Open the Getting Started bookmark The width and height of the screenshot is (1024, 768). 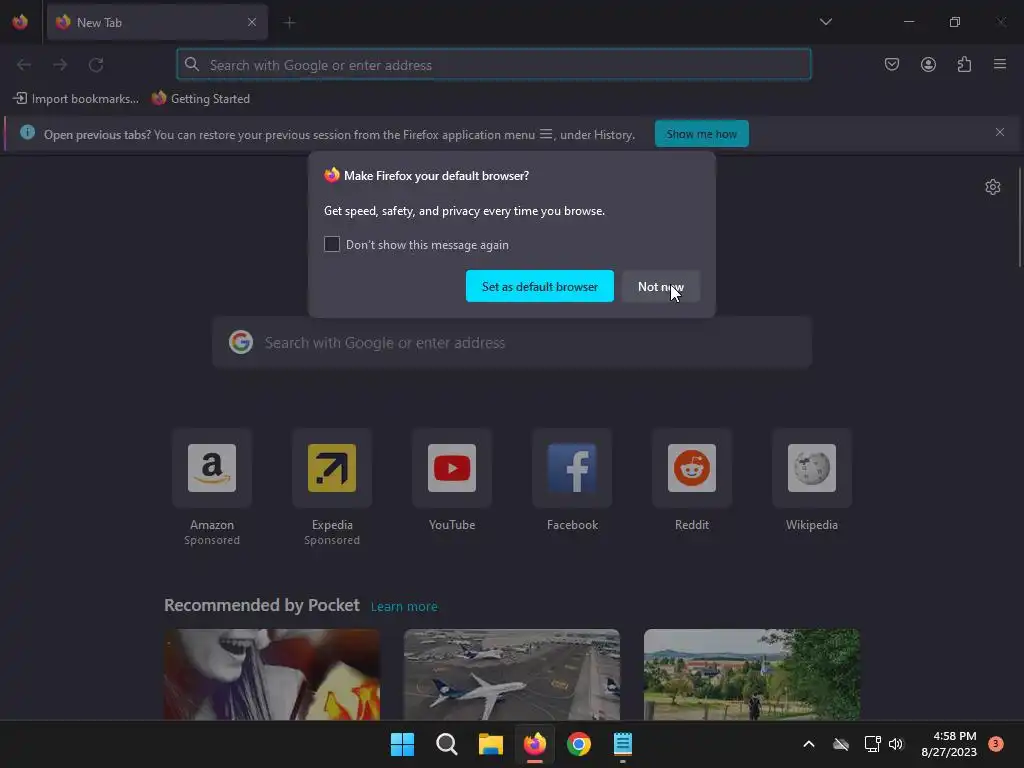coord(201,99)
